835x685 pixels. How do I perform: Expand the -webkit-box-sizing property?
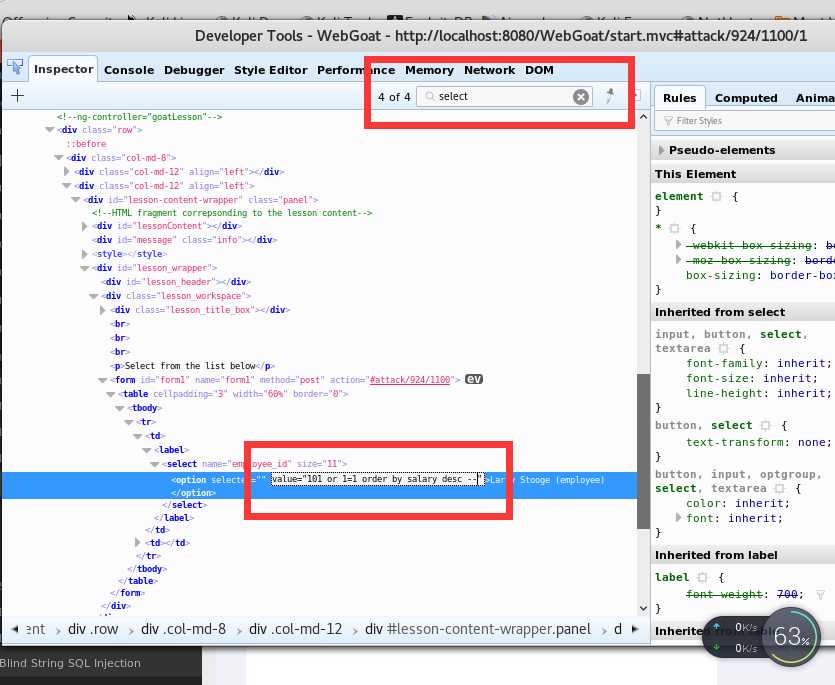678,244
